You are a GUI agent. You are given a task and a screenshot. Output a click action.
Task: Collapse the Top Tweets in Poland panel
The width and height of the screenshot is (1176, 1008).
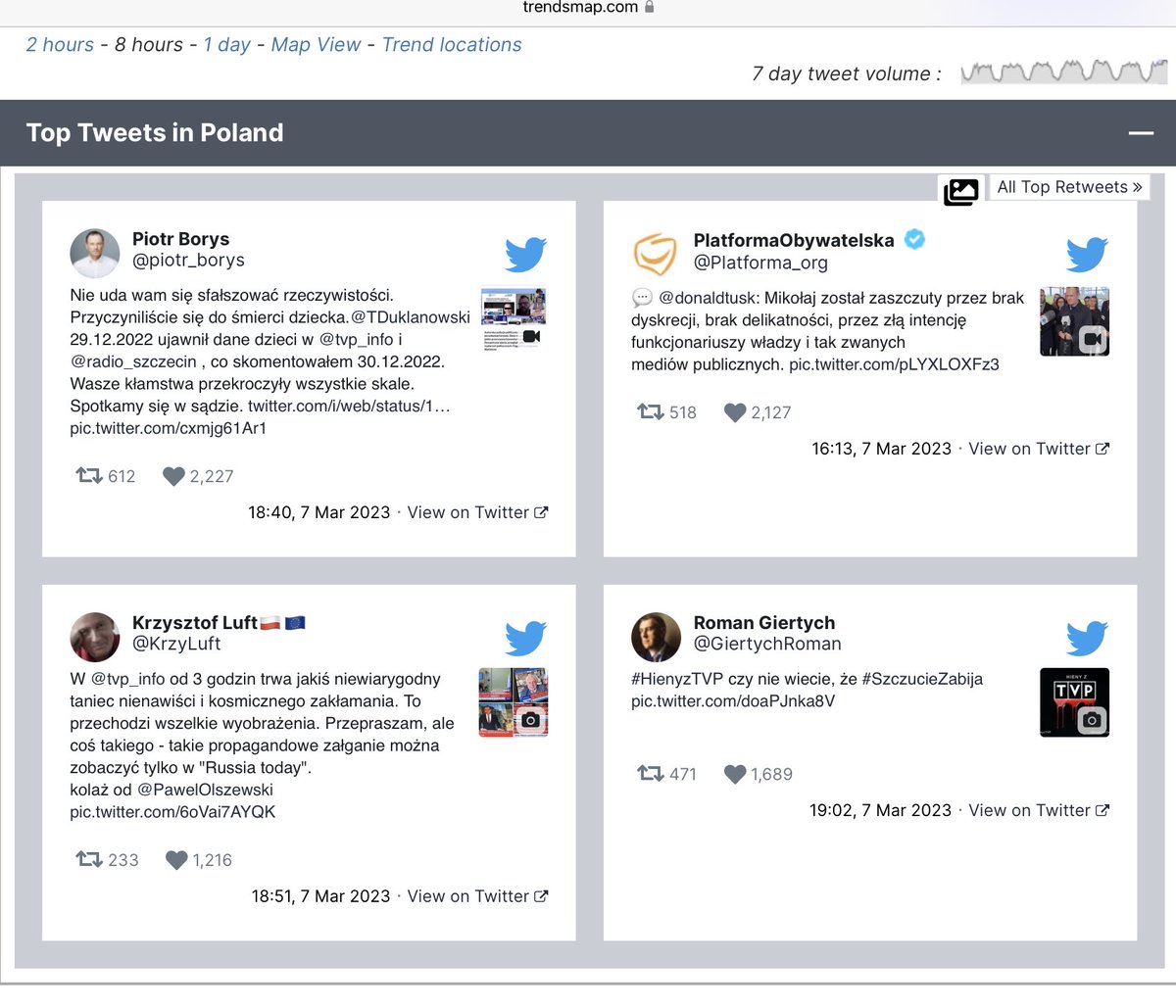(1141, 132)
